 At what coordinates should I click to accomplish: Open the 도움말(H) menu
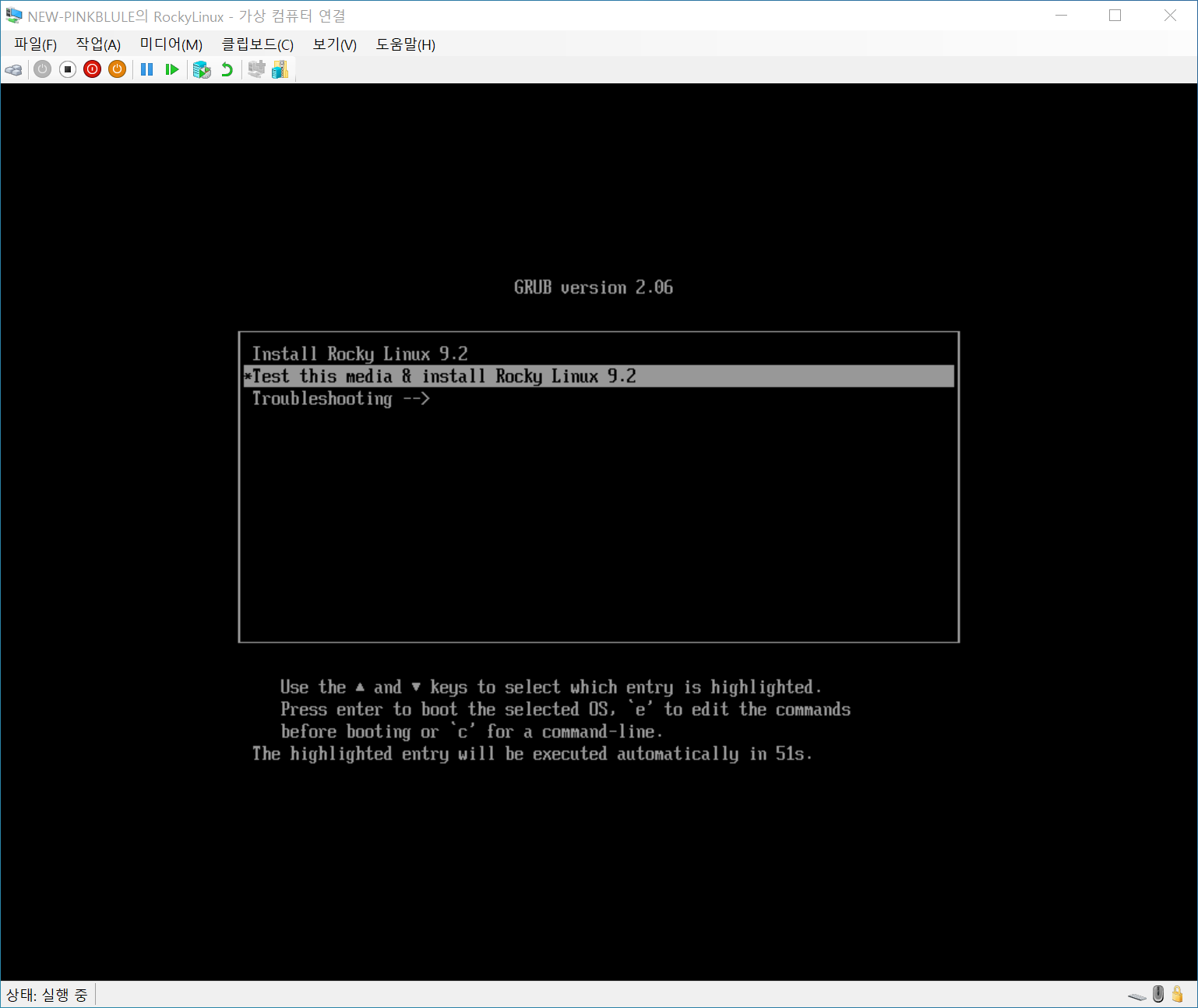406,44
